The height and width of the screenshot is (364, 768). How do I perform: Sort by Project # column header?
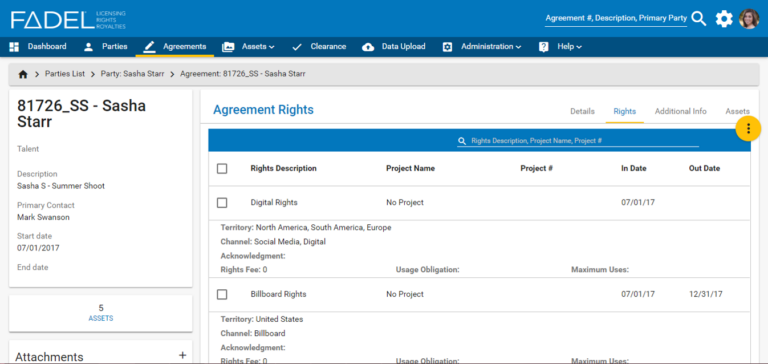click(536, 169)
